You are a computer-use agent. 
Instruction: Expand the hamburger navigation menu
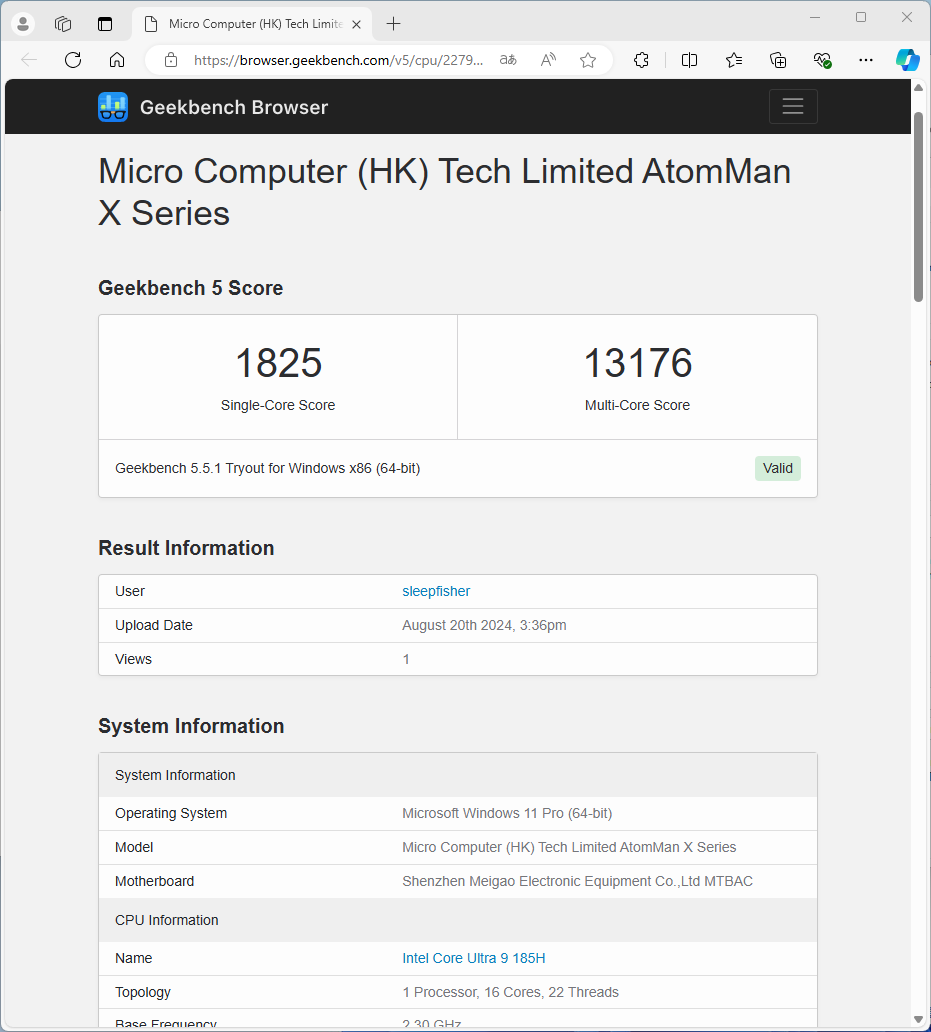793,106
